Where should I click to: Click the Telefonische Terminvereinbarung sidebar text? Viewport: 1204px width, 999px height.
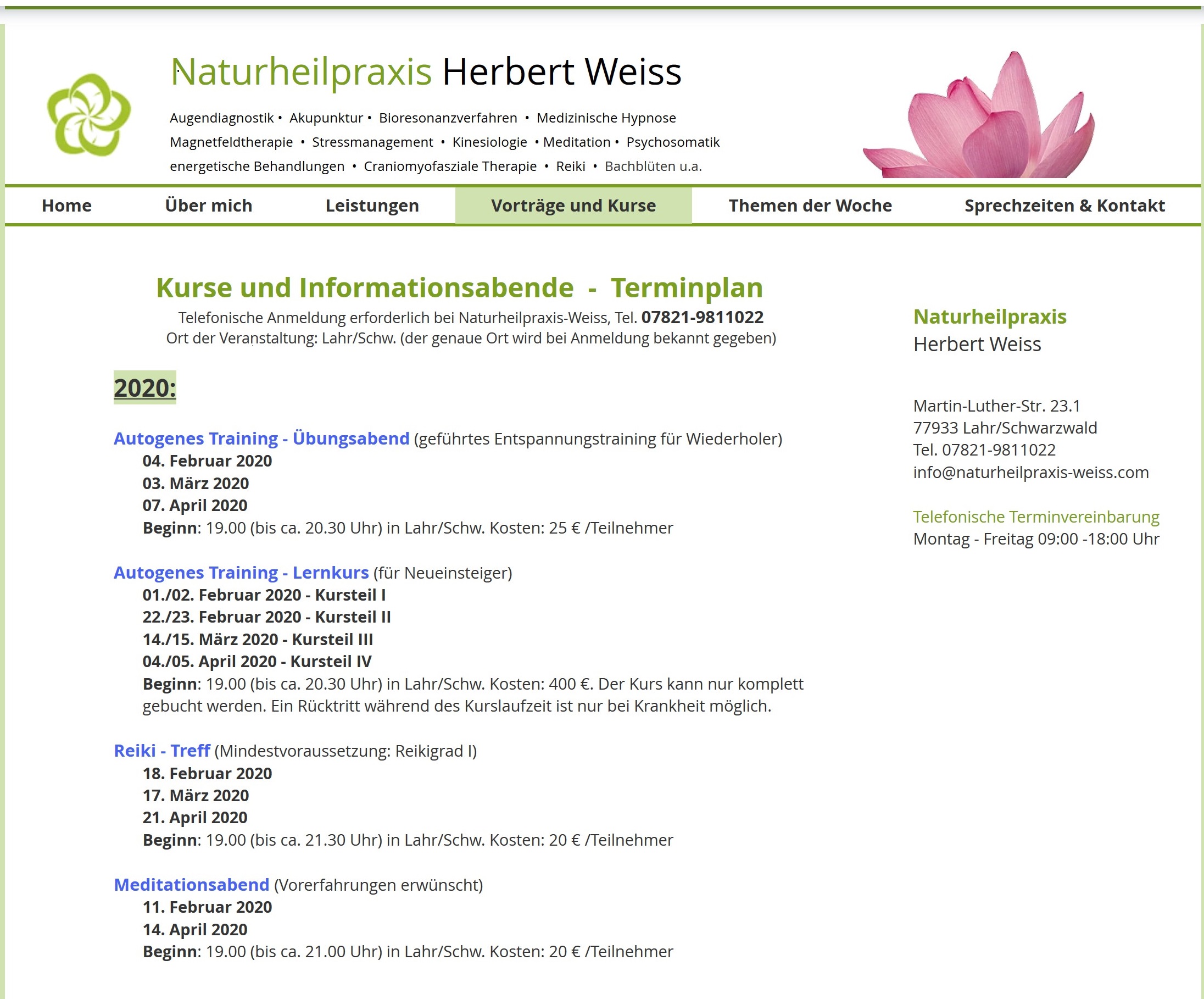pyautogui.click(x=1035, y=517)
